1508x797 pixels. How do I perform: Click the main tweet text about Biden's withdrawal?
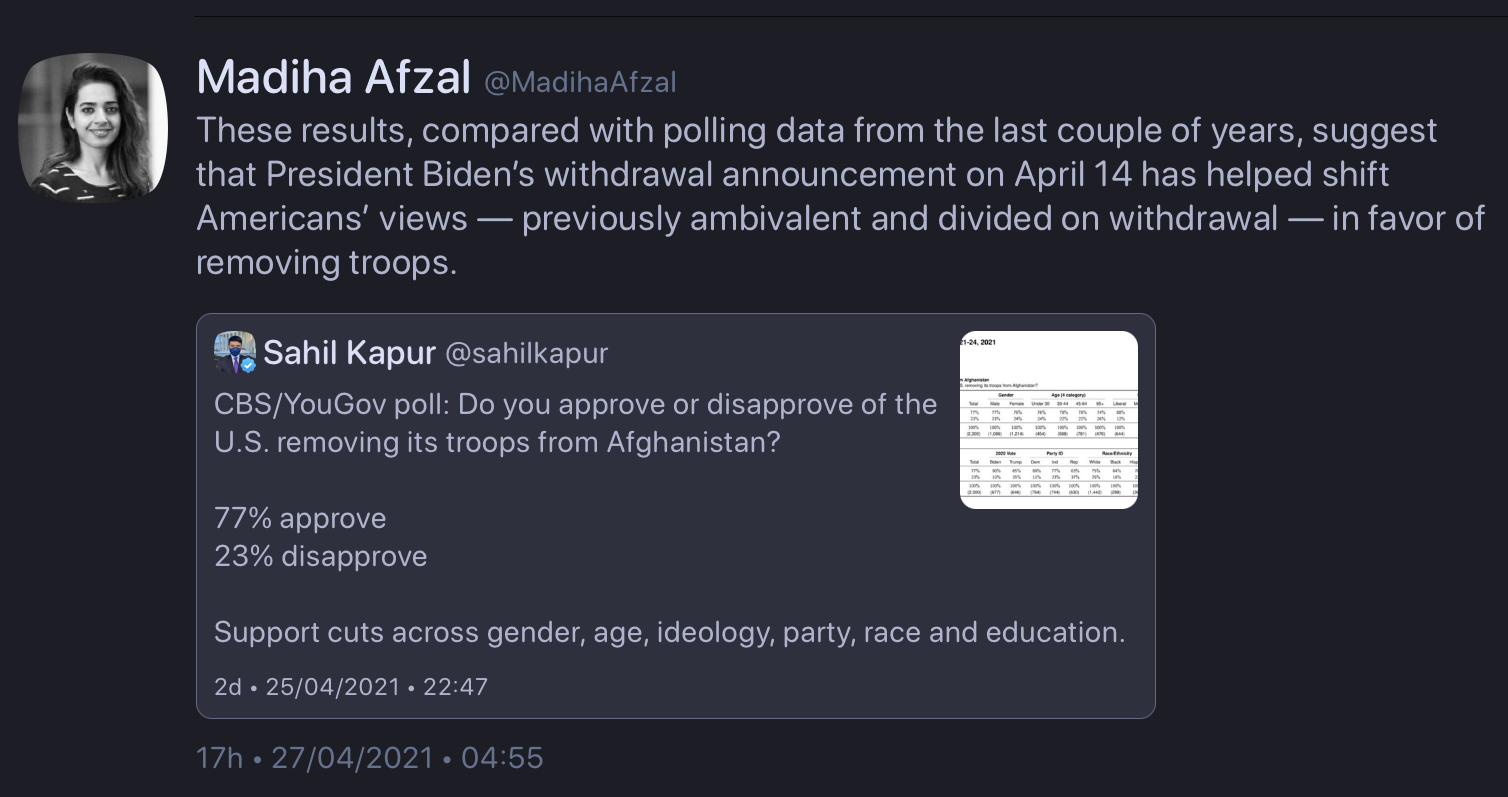(x=841, y=196)
